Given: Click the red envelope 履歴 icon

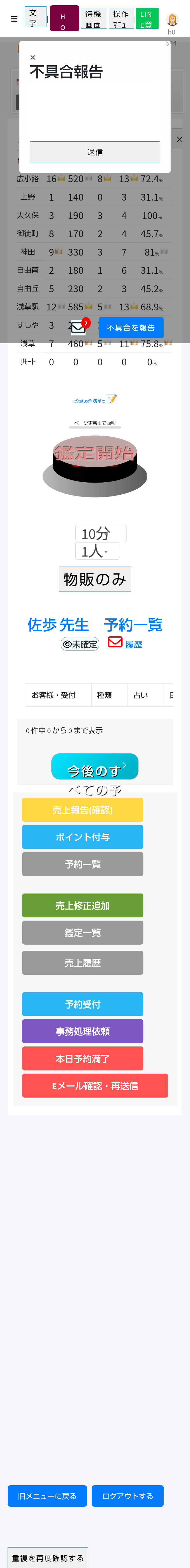Looking at the screenshot, I should pos(115,642).
